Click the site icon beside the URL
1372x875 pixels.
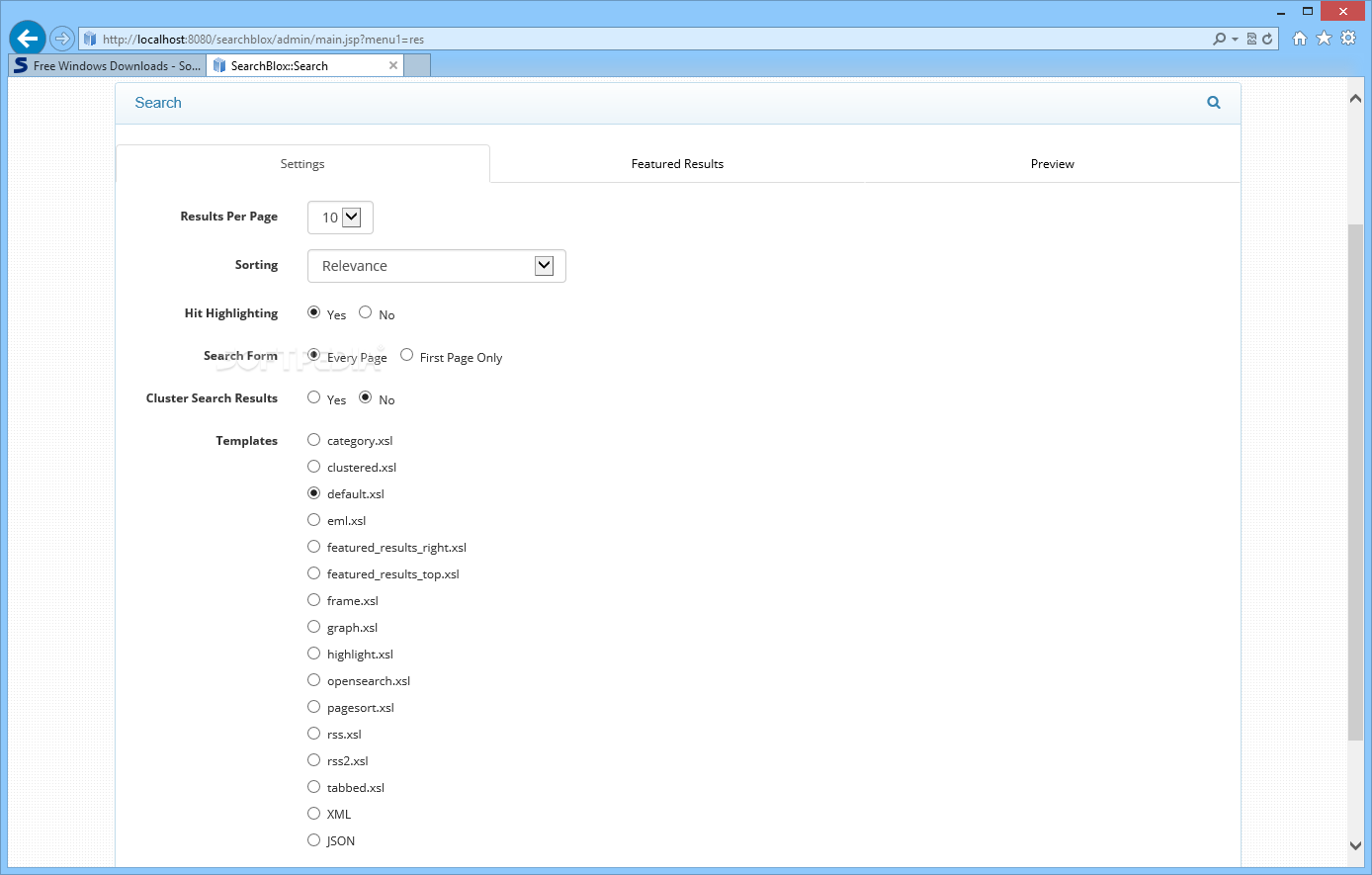90,39
